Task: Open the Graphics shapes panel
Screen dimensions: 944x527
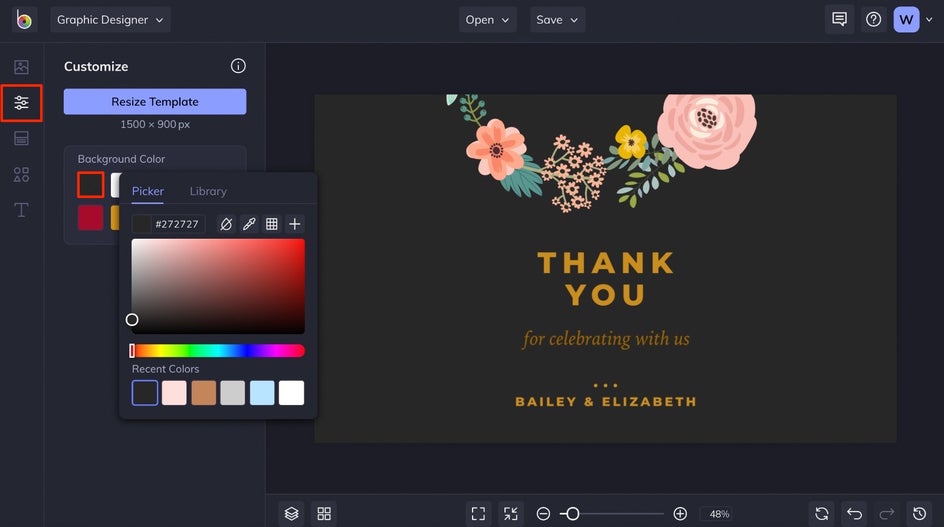Action: click(21, 174)
